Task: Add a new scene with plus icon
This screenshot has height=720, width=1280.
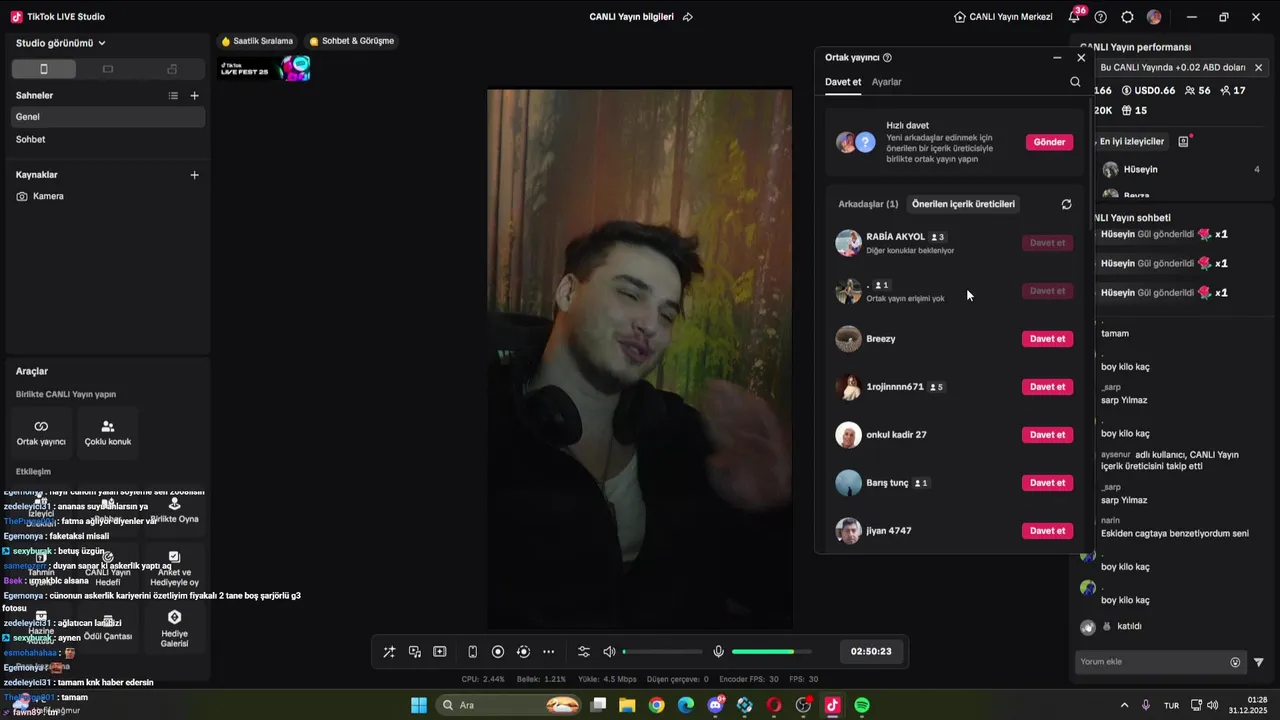Action: click(x=195, y=96)
